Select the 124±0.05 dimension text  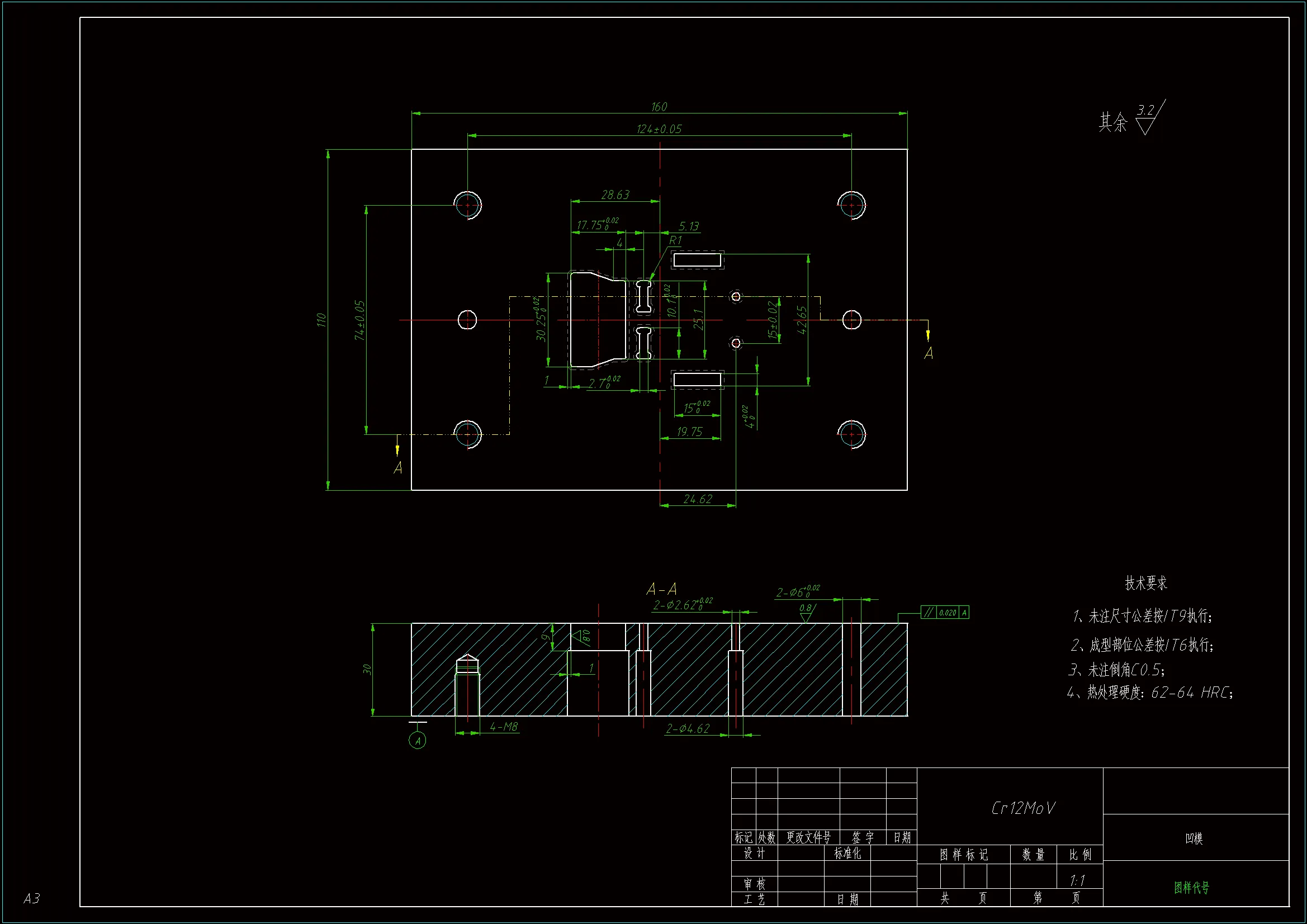point(659,129)
